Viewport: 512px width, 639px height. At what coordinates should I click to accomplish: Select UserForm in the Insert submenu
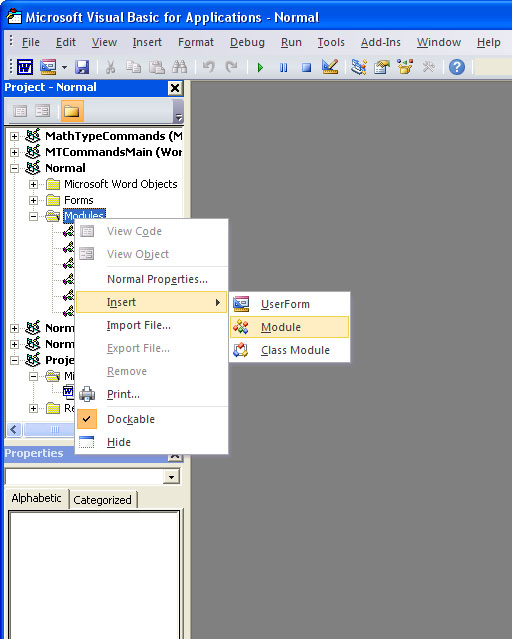pyautogui.click(x=289, y=304)
